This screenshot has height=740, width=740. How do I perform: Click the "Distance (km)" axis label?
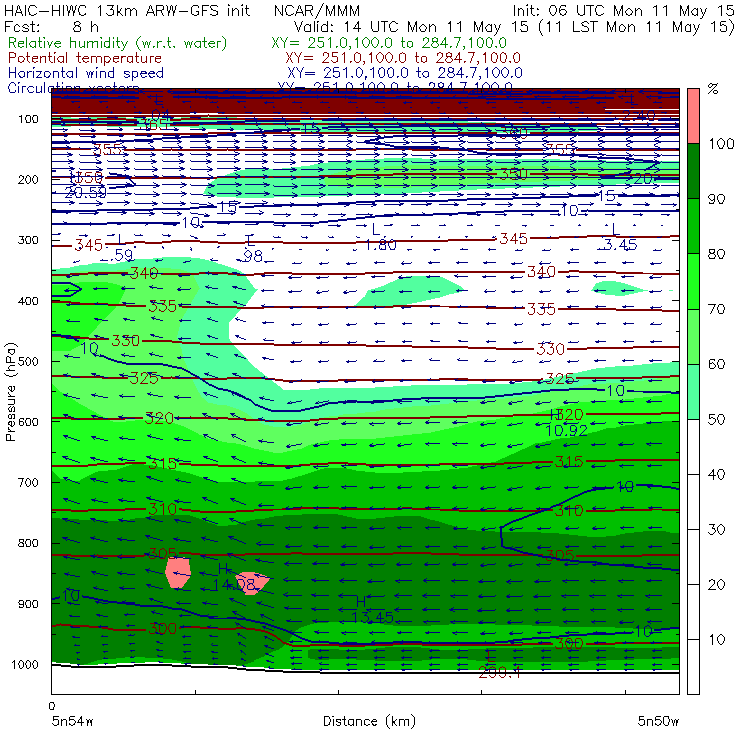pos(369,721)
